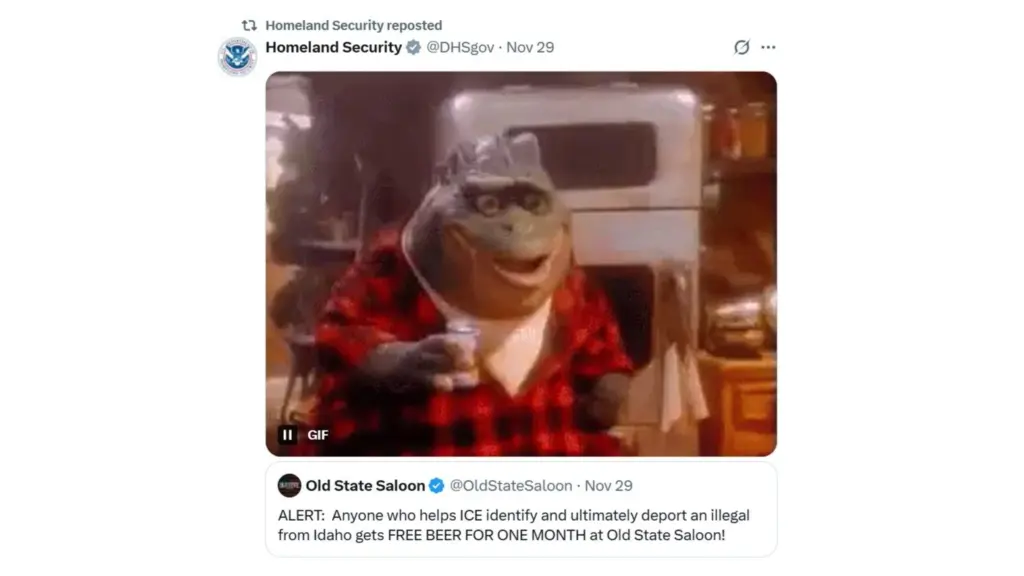The height and width of the screenshot is (576, 1024).
Task: Open the three-dot more options menu
Action: pos(768,47)
